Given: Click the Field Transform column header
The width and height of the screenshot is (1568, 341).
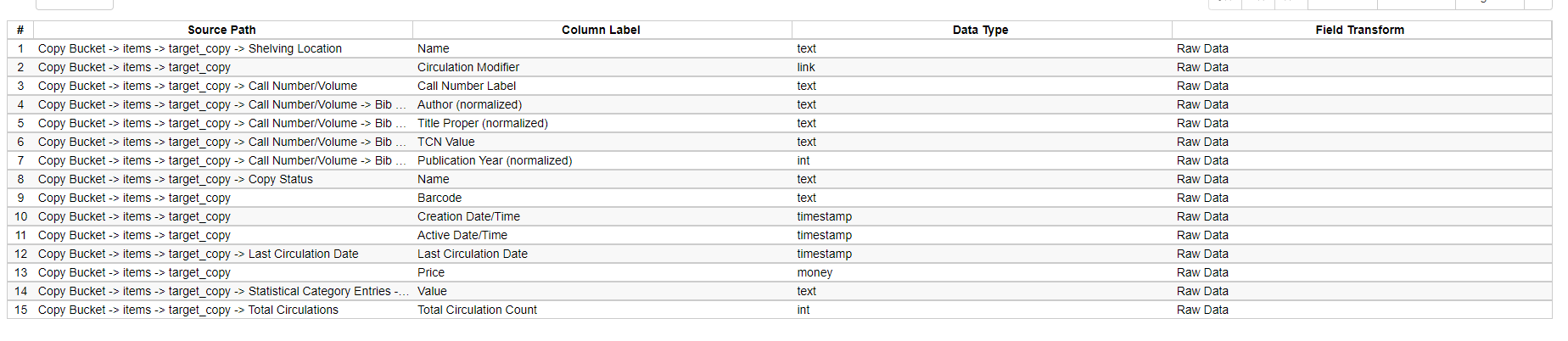Looking at the screenshot, I should click(1359, 30).
